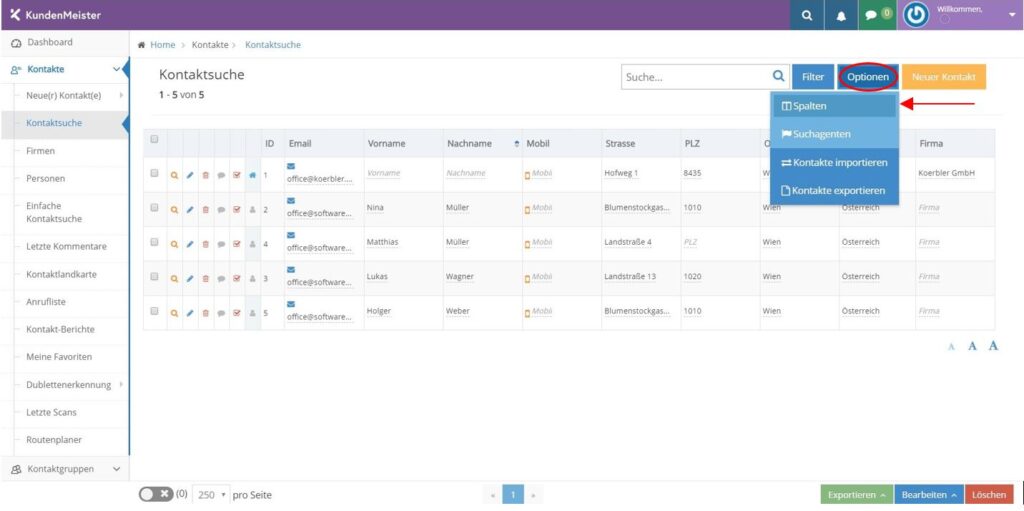The width and height of the screenshot is (1024, 511).
Task: Click mobile phone icon in Holger Weber row
Action: (527, 313)
